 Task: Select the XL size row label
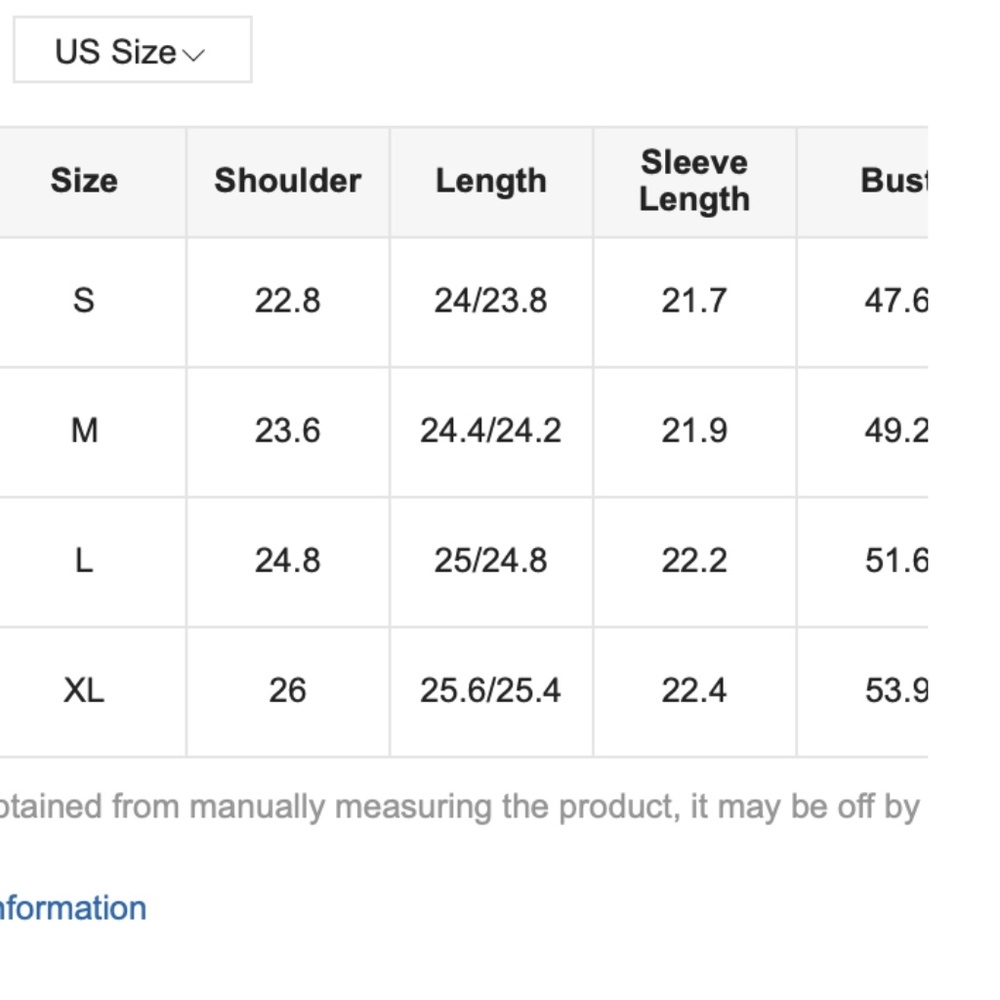pos(84,691)
